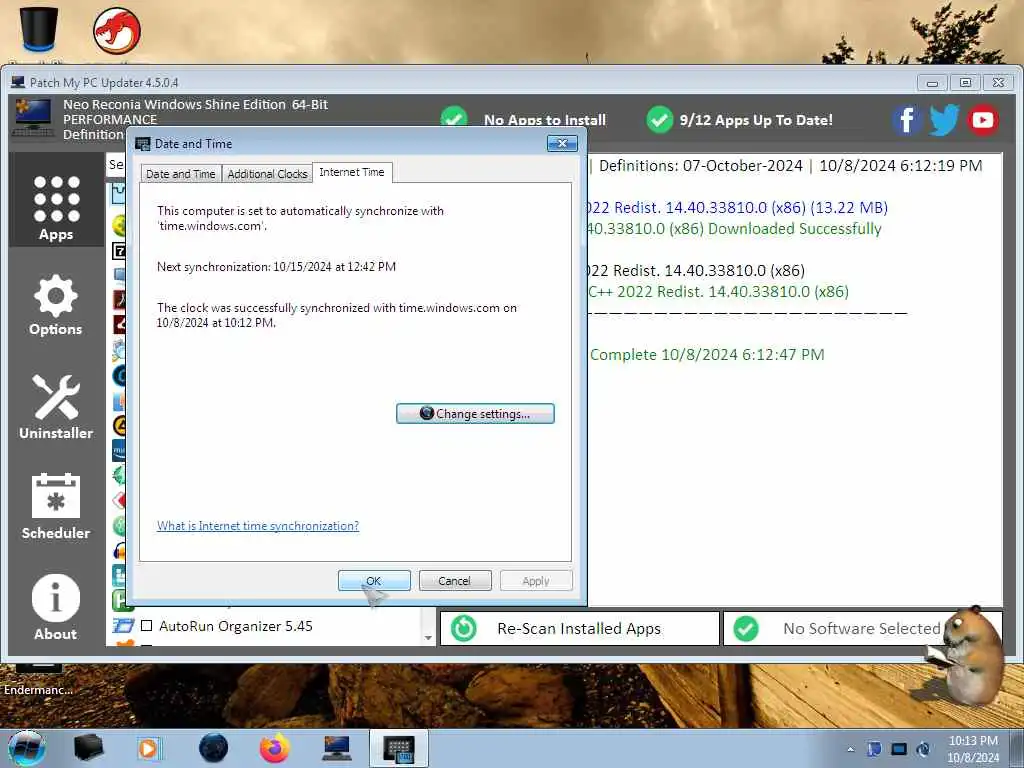Screen dimensions: 1024x768
Task: Click the 'Downloaded Successfully' log line
Action: point(735,229)
